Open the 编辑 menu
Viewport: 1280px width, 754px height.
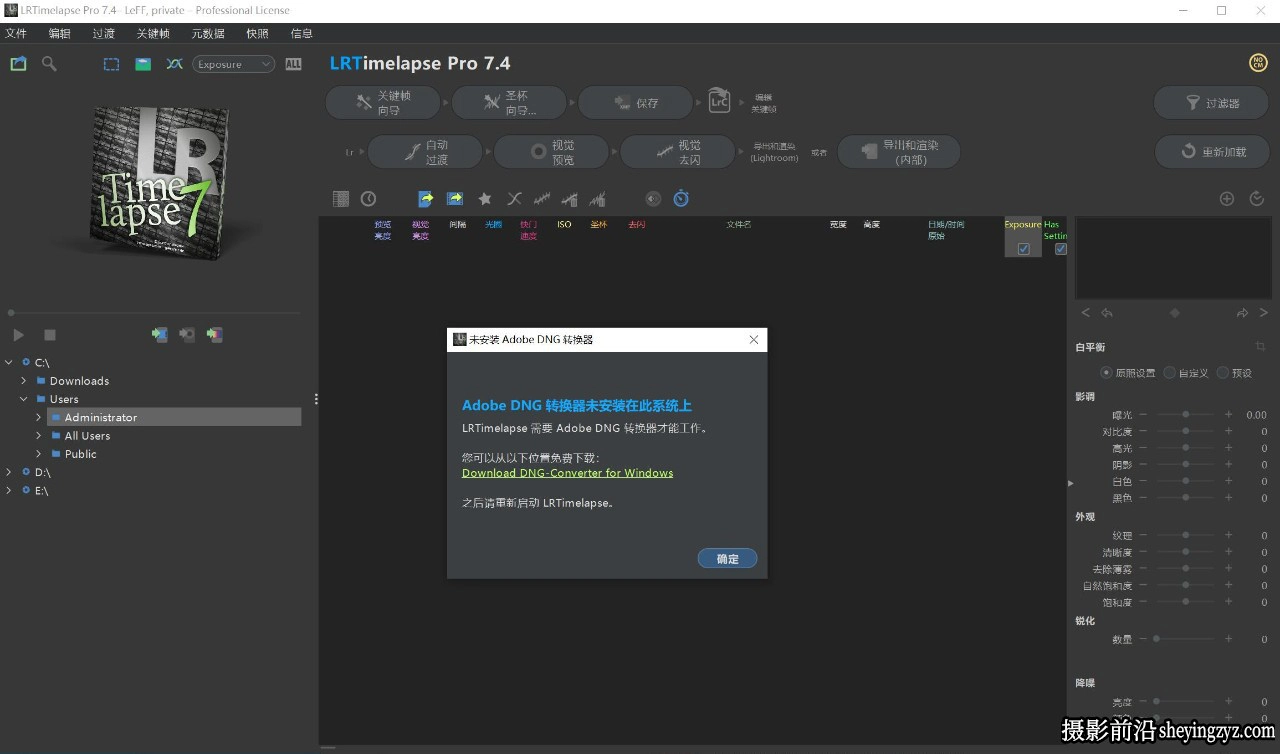[60, 33]
